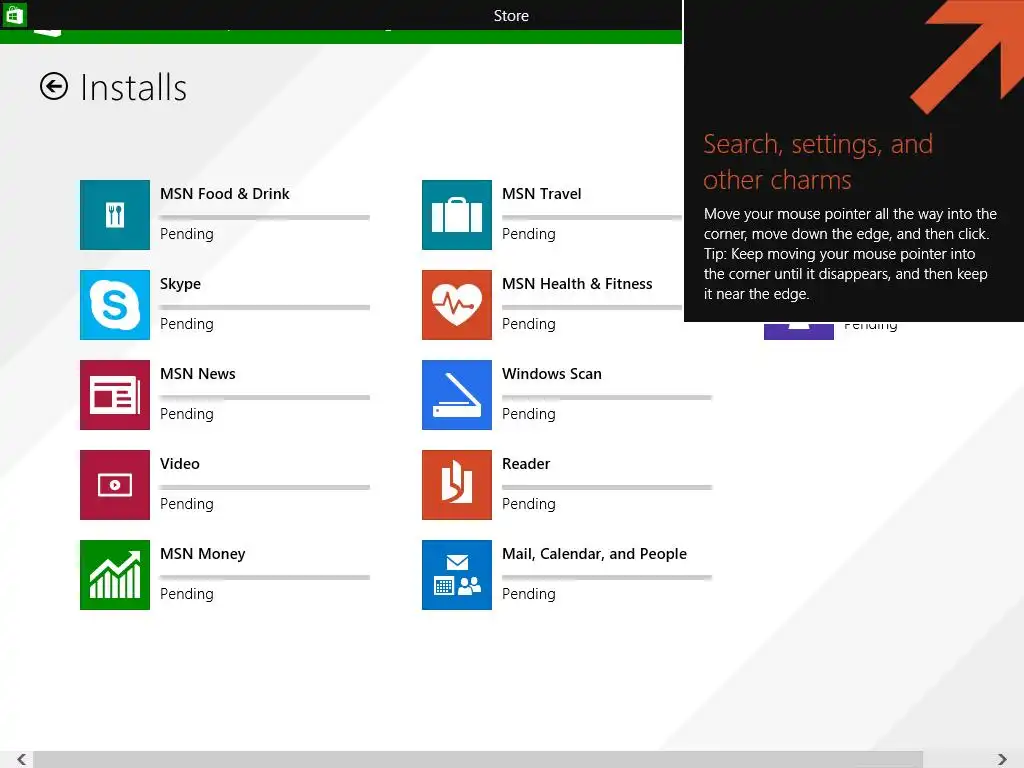Click the charms tip description paragraph

[850, 254]
